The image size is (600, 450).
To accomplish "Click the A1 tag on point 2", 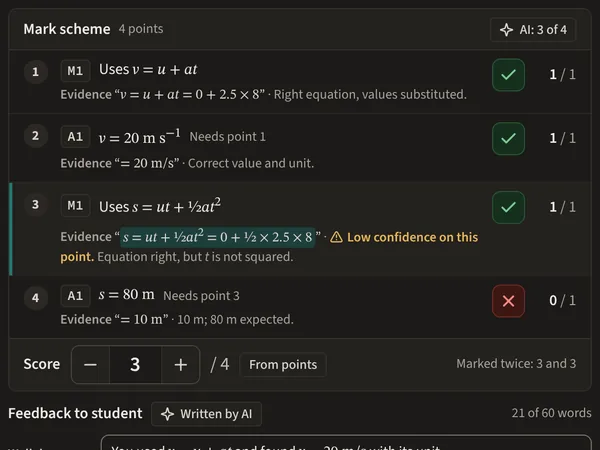I will [75, 137].
